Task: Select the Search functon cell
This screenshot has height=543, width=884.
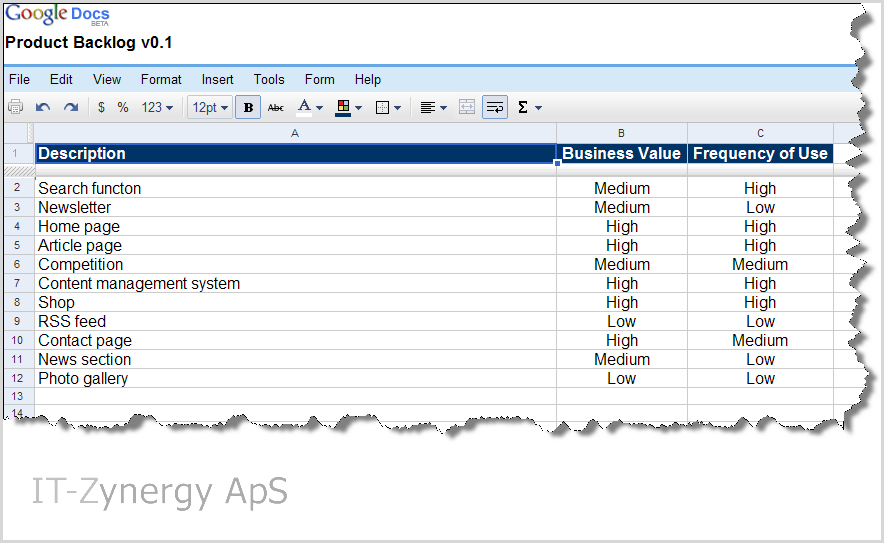Action: tap(295, 188)
